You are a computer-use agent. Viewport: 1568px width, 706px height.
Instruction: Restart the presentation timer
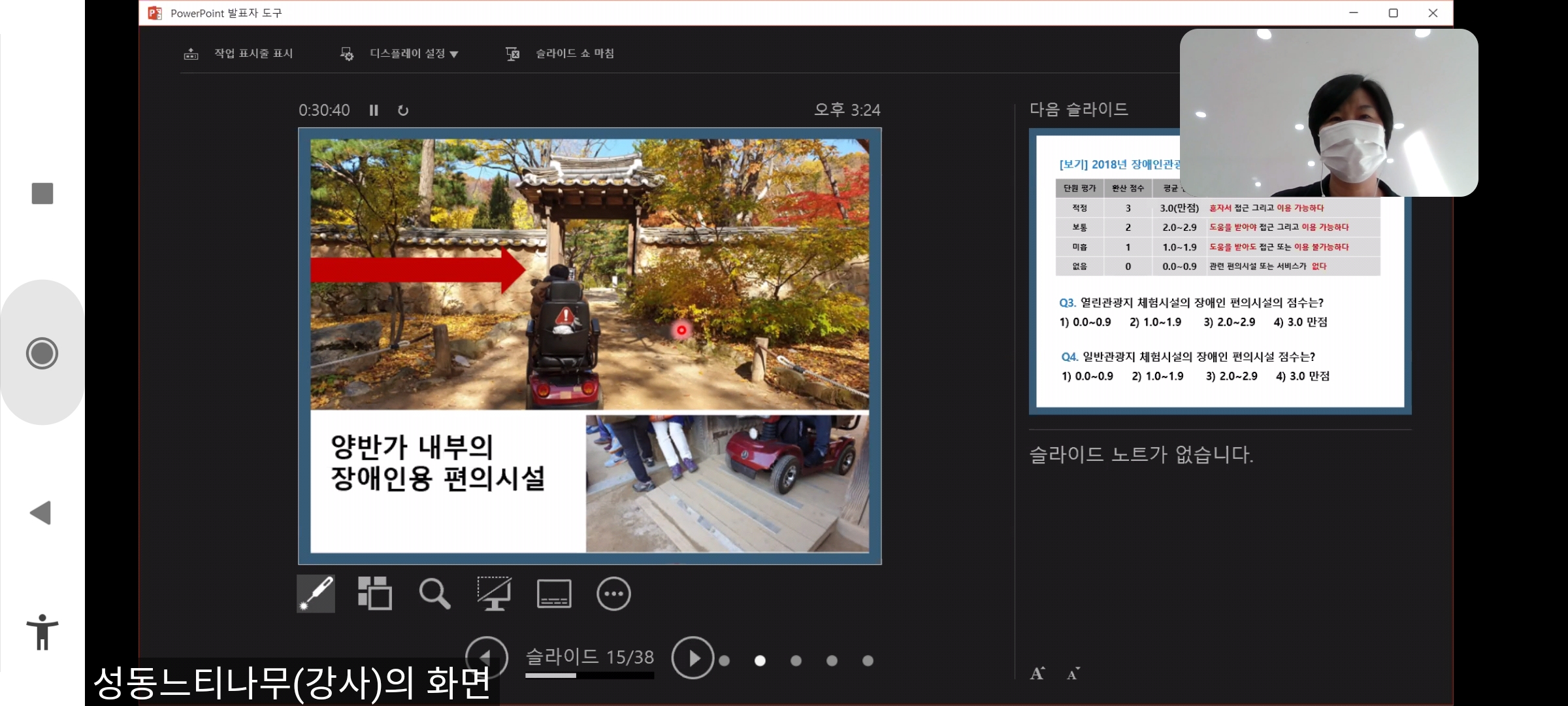[x=403, y=110]
